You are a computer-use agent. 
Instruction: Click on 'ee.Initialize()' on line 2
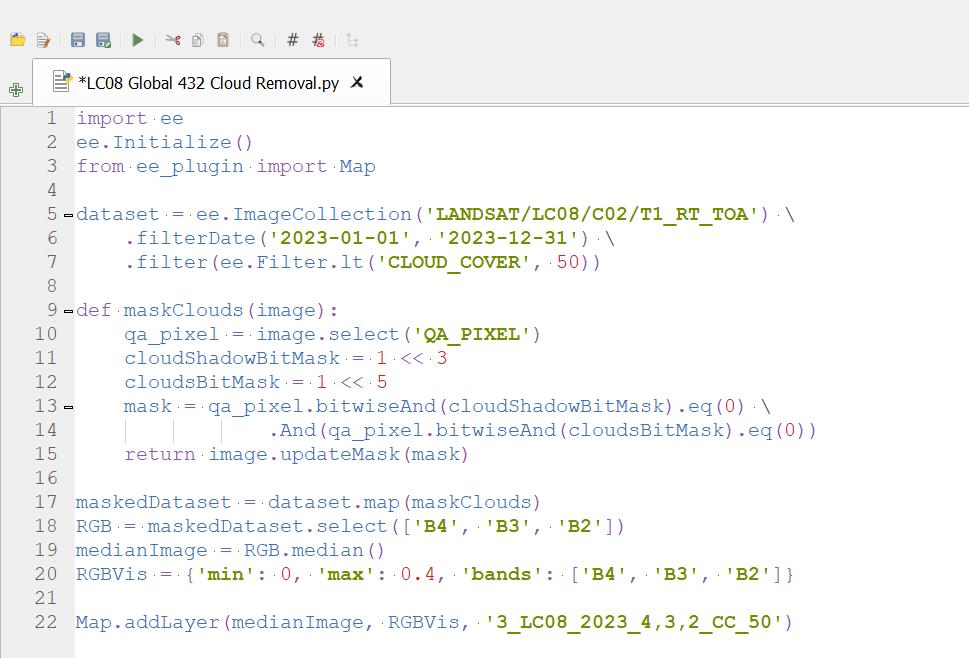point(164,142)
